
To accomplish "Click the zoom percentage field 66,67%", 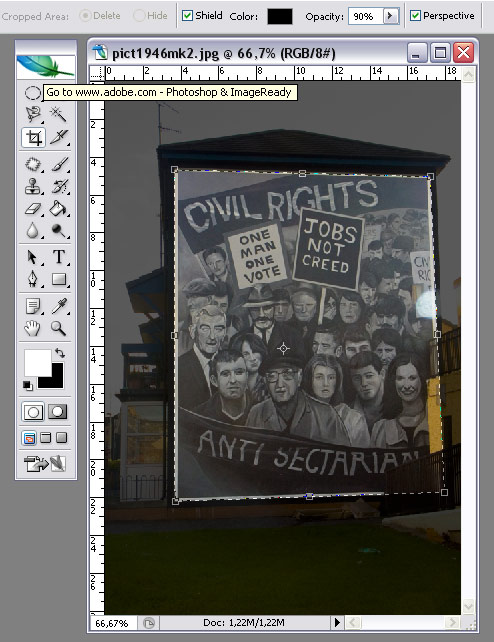I will click(x=112, y=623).
